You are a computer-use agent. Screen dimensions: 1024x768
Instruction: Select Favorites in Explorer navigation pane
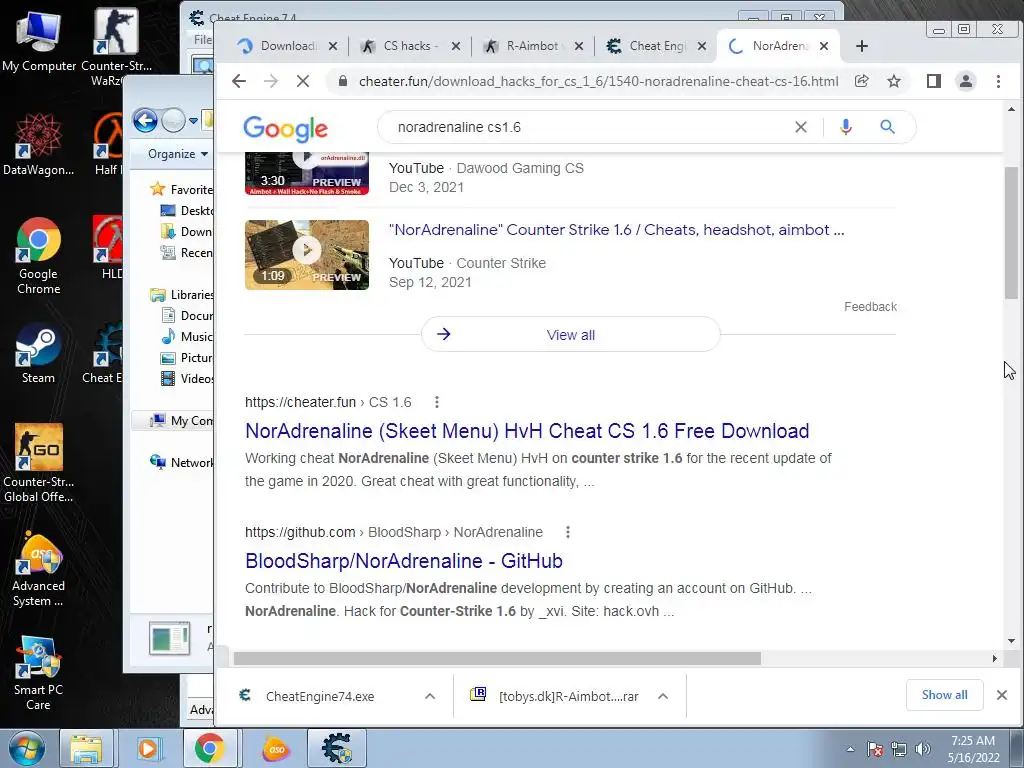(182, 189)
